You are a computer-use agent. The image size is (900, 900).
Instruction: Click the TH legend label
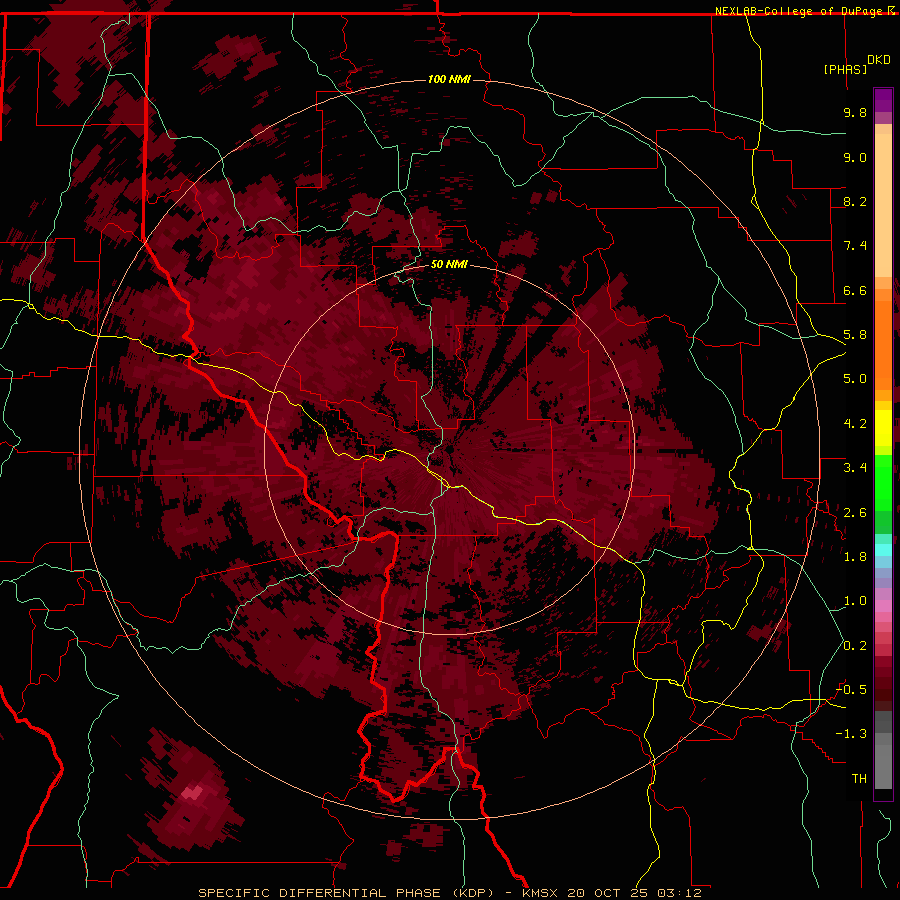click(x=859, y=779)
